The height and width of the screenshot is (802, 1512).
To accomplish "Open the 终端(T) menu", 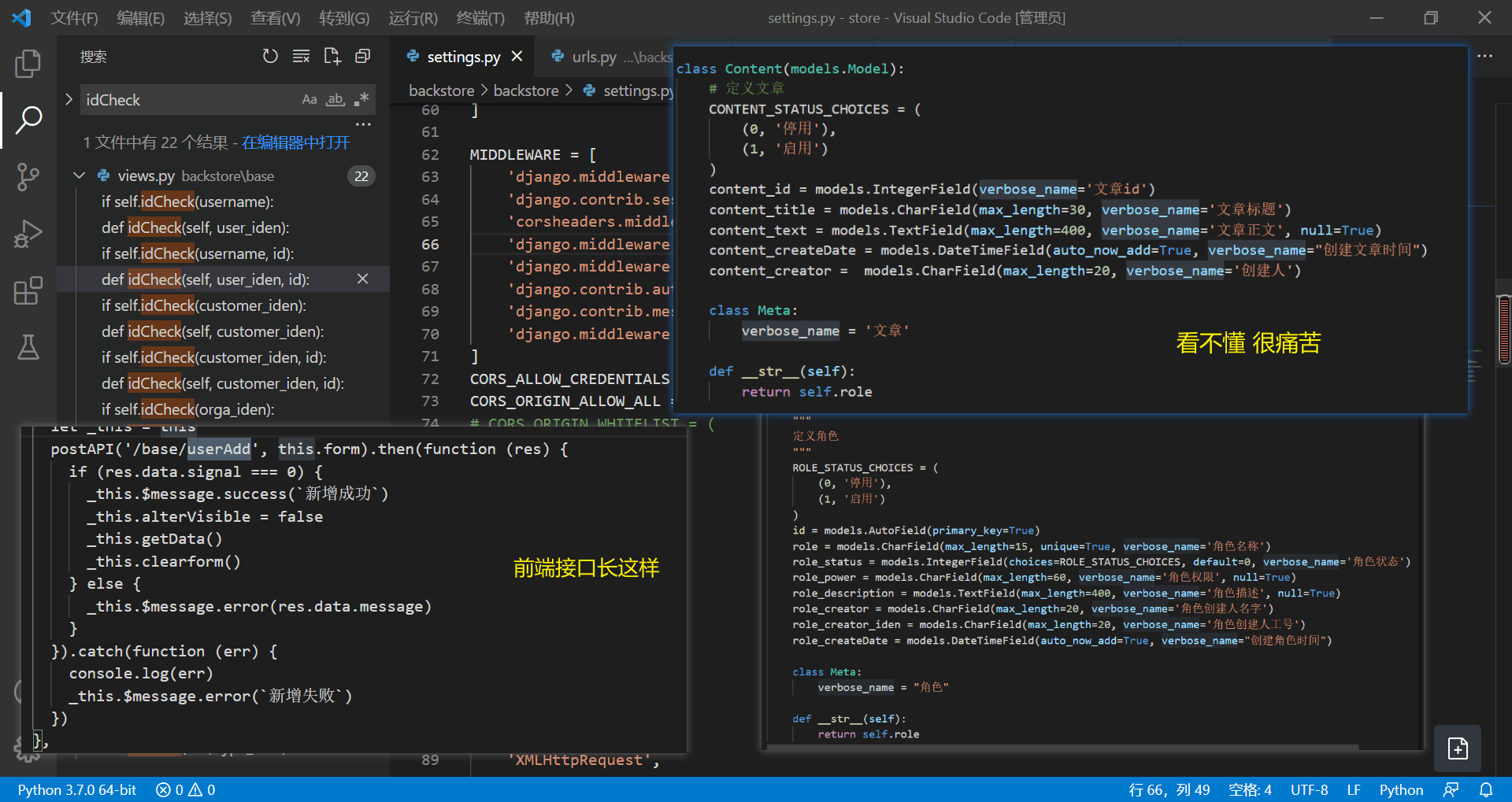I will pyautogui.click(x=480, y=18).
